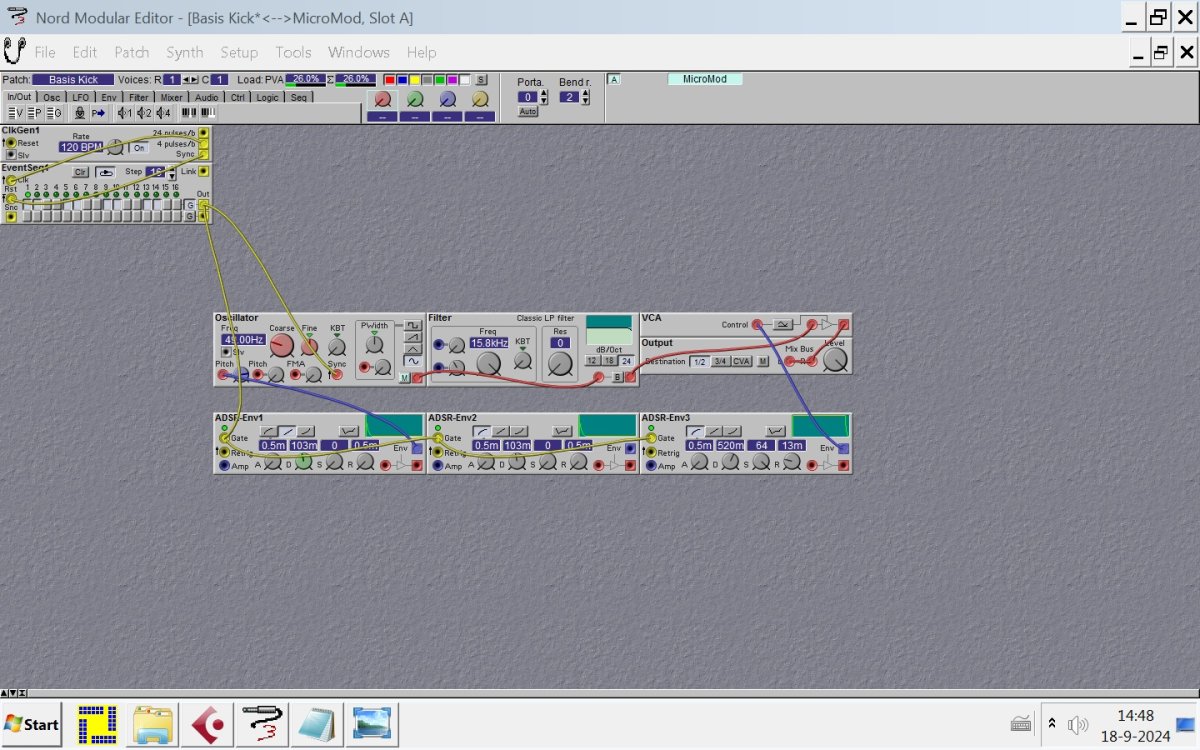Click the invert envelope button on ADSR-Env3
Viewport: 1200px width, 750px height.
click(776, 431)
